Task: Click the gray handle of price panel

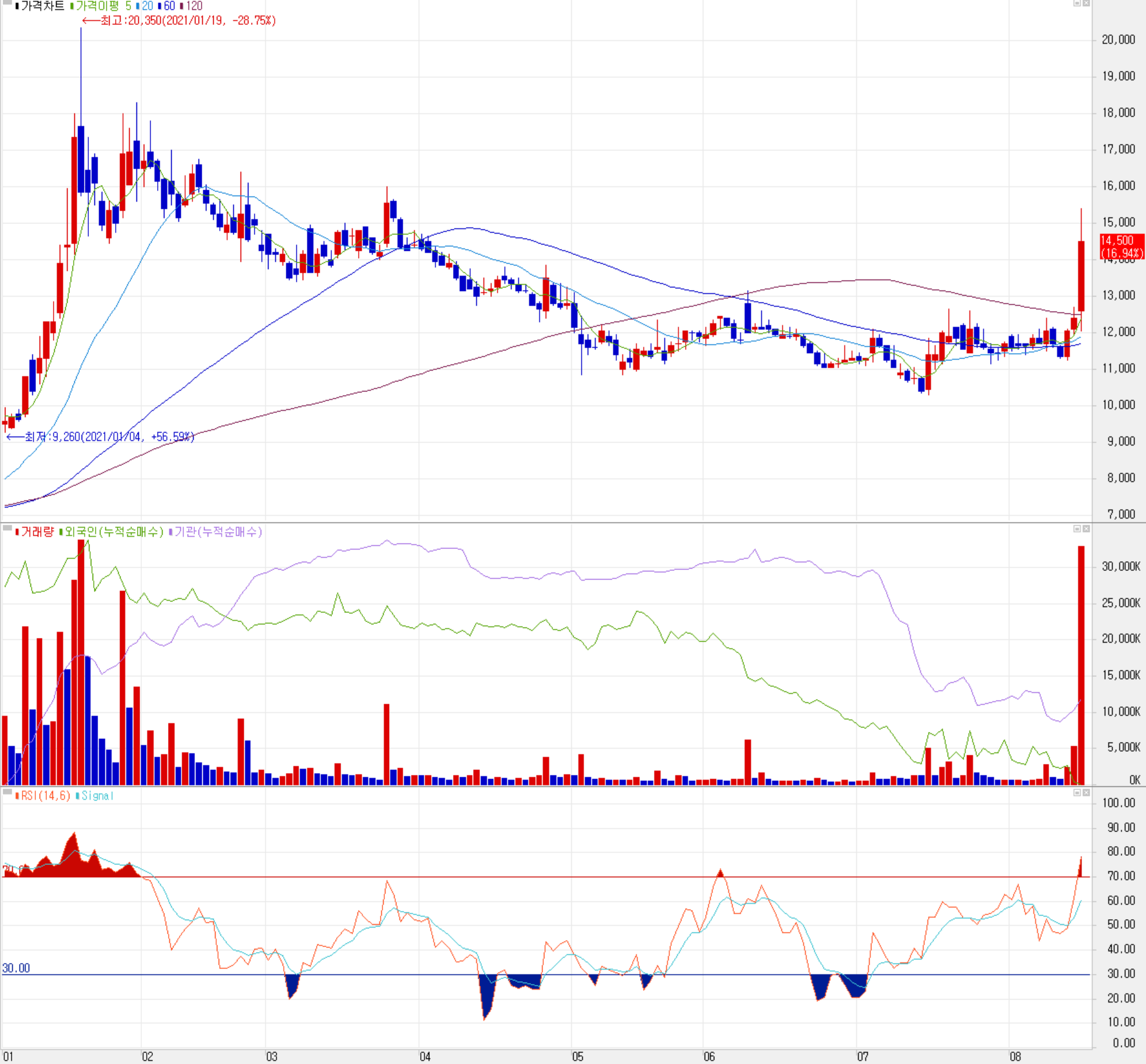Action: pos(7,2)
